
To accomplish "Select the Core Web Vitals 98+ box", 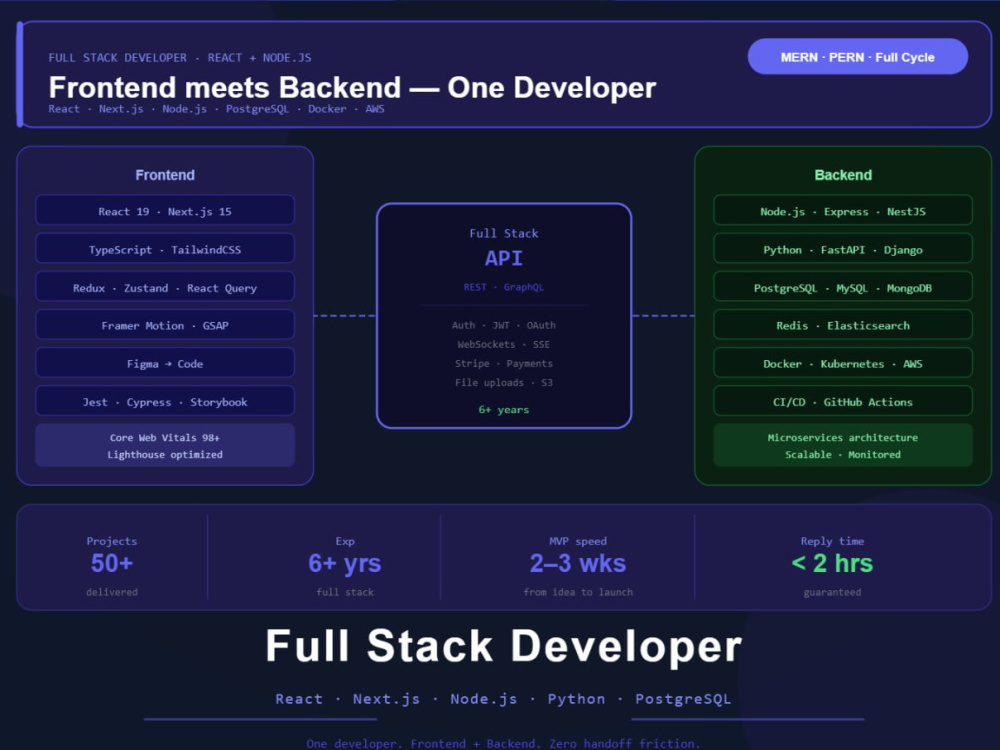I will click(165, 445).
